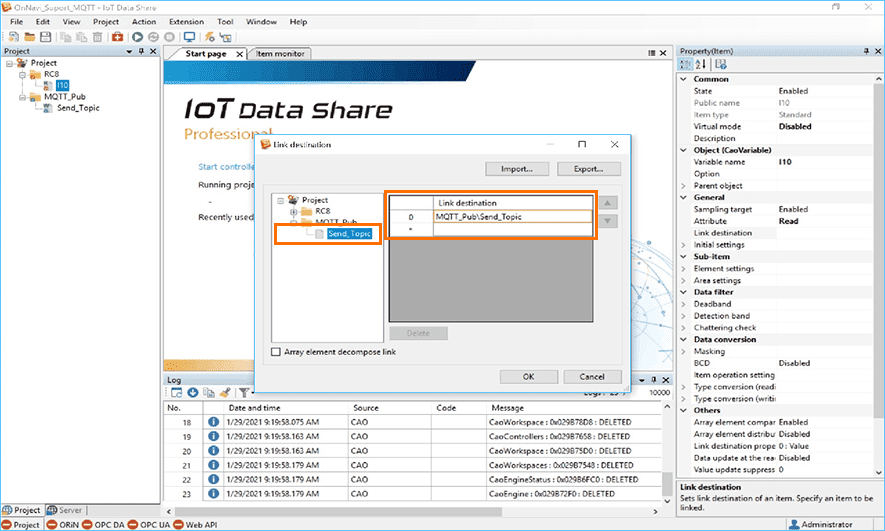Click the Open project folder icon

tap(30, 37)
